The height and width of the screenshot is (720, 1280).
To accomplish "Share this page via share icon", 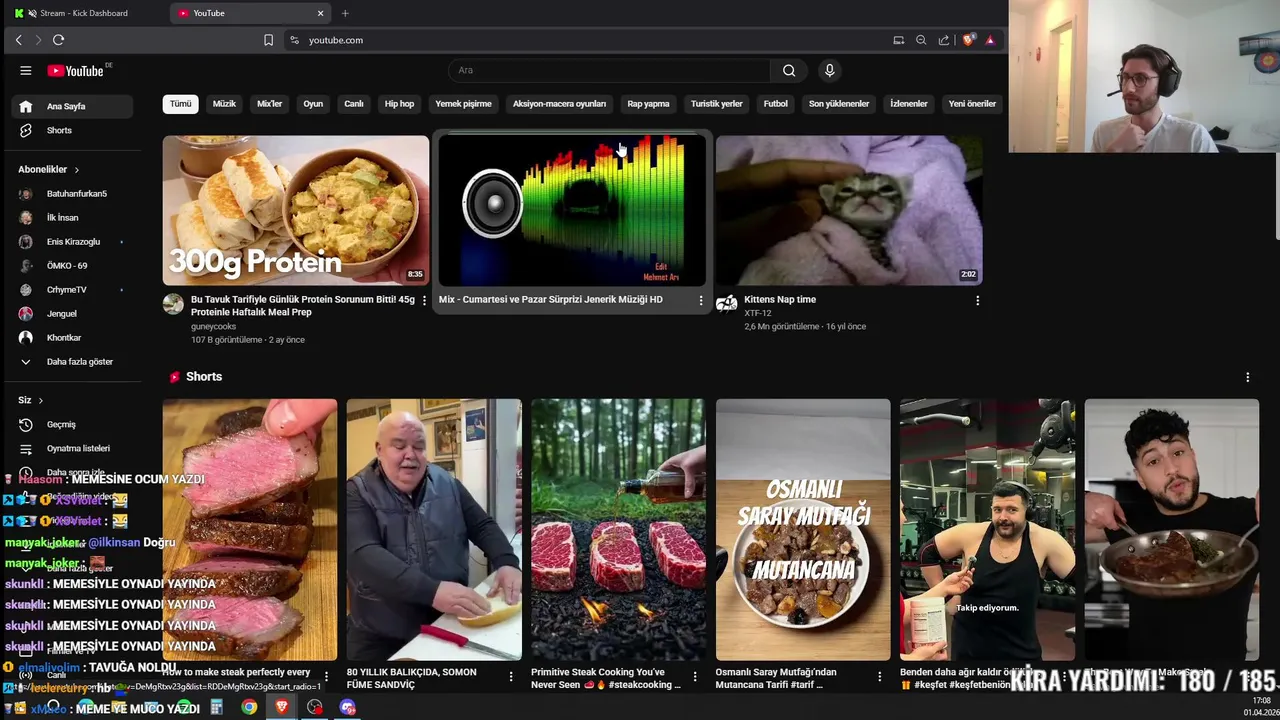I will click(944, 40).
